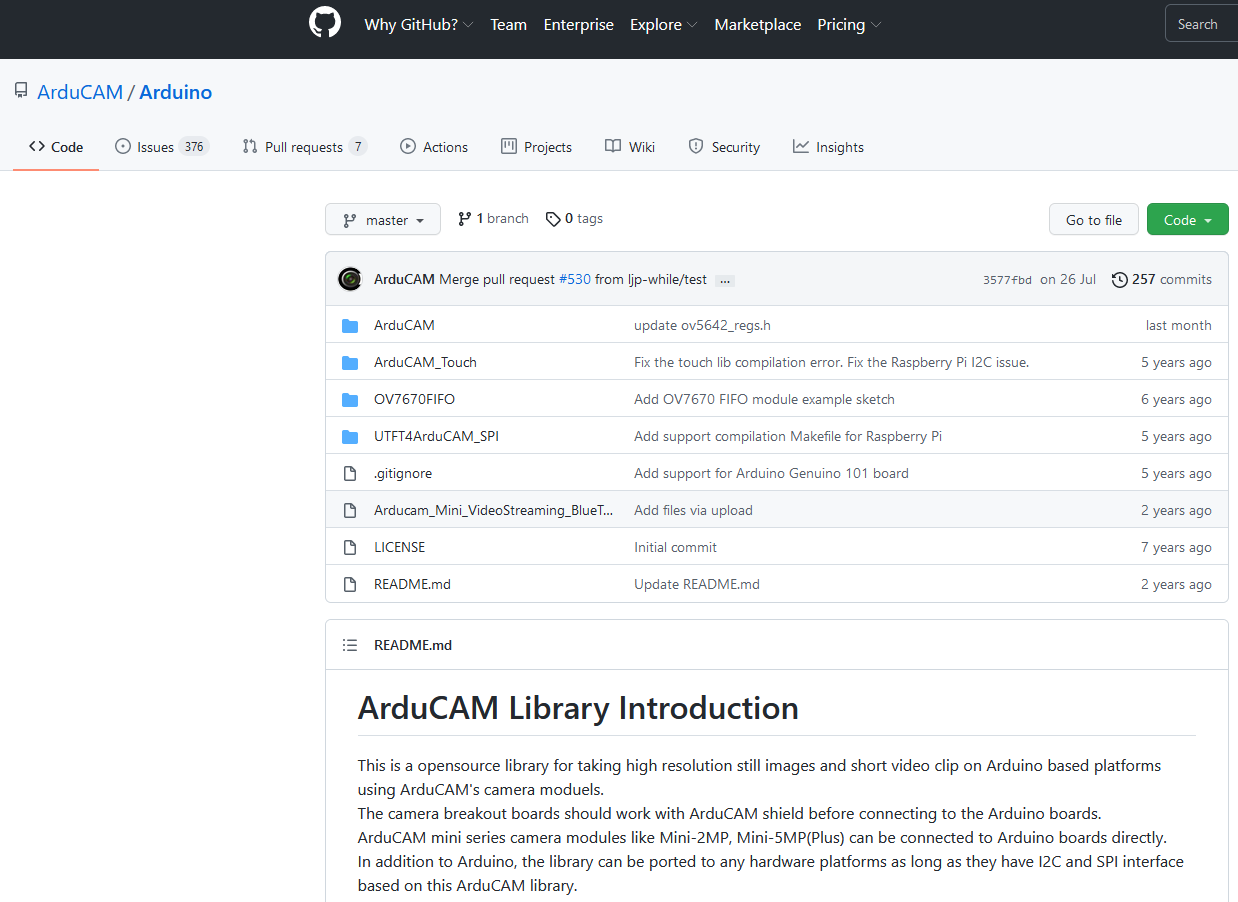Open 'Add support compilation Makefile' commit message
Screen dimensions: 1238x902
(788, 437)
